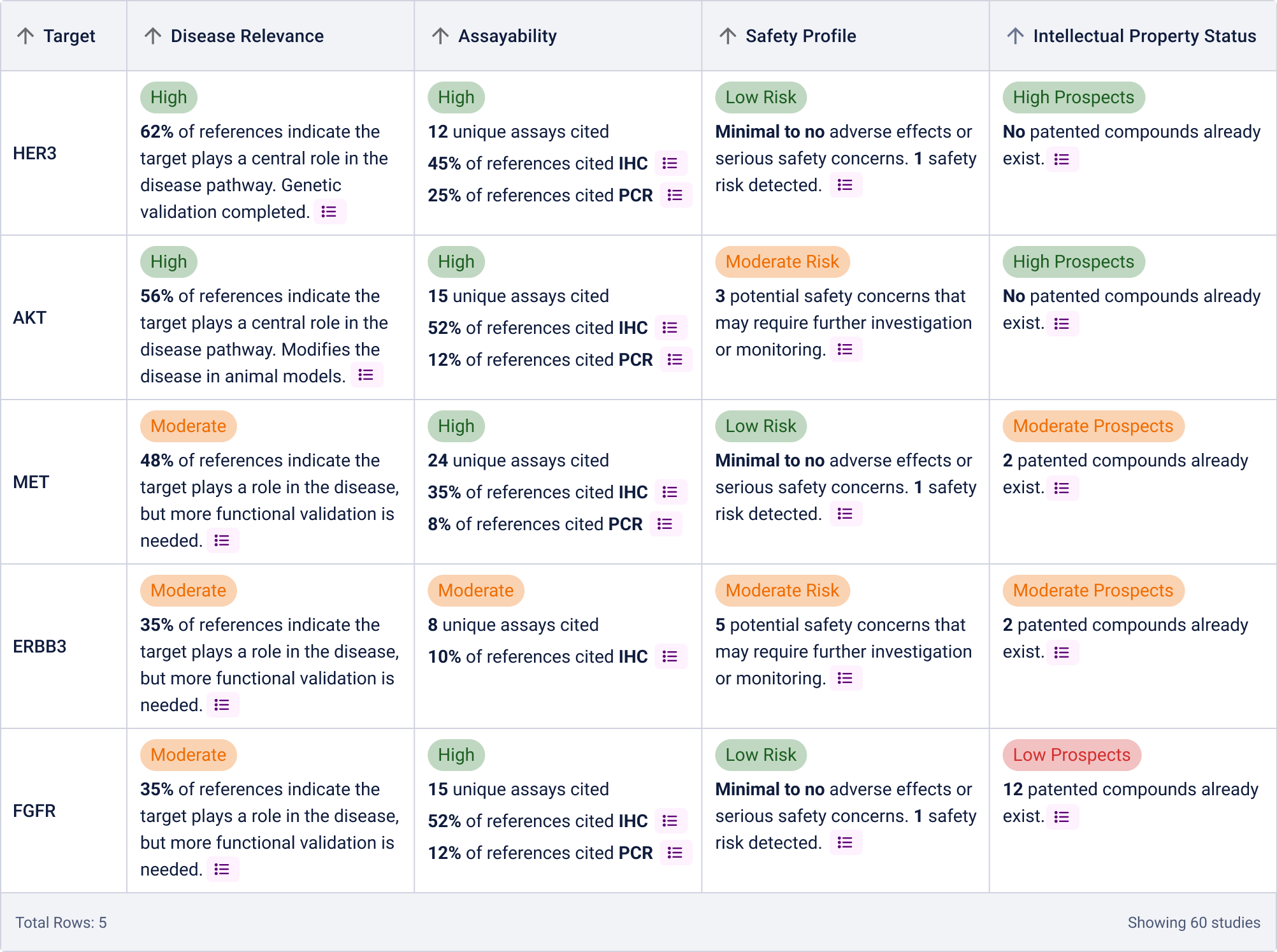Open references list for HER3 disease relevance

(329, 212)
